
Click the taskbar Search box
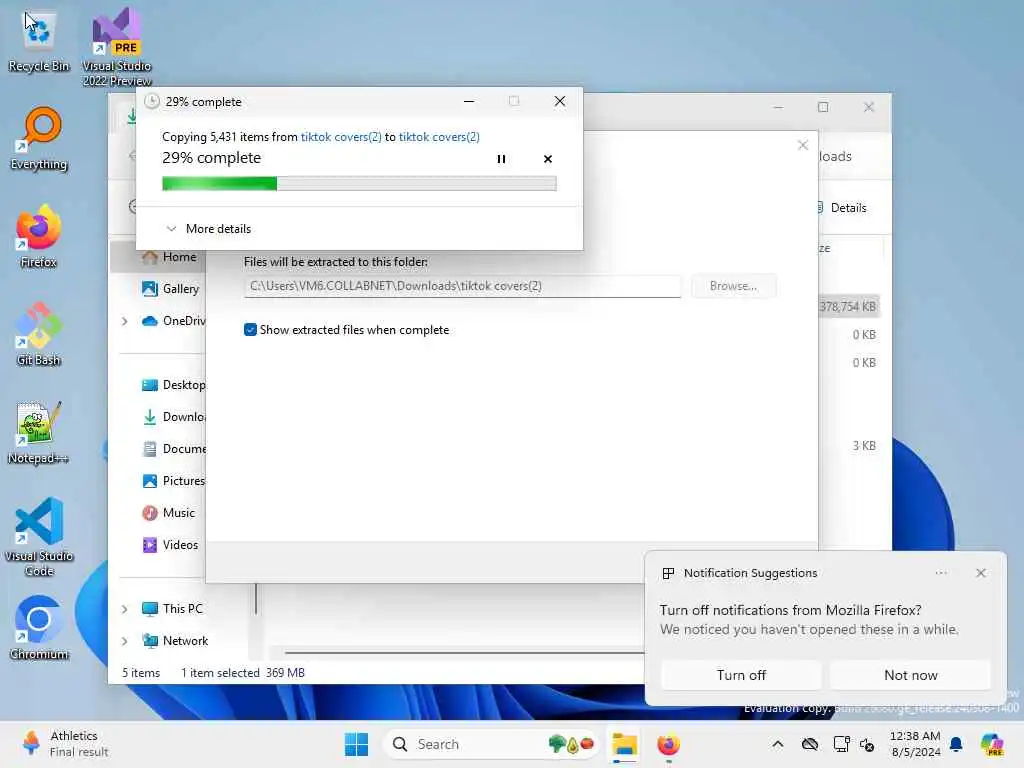(491, 744)
